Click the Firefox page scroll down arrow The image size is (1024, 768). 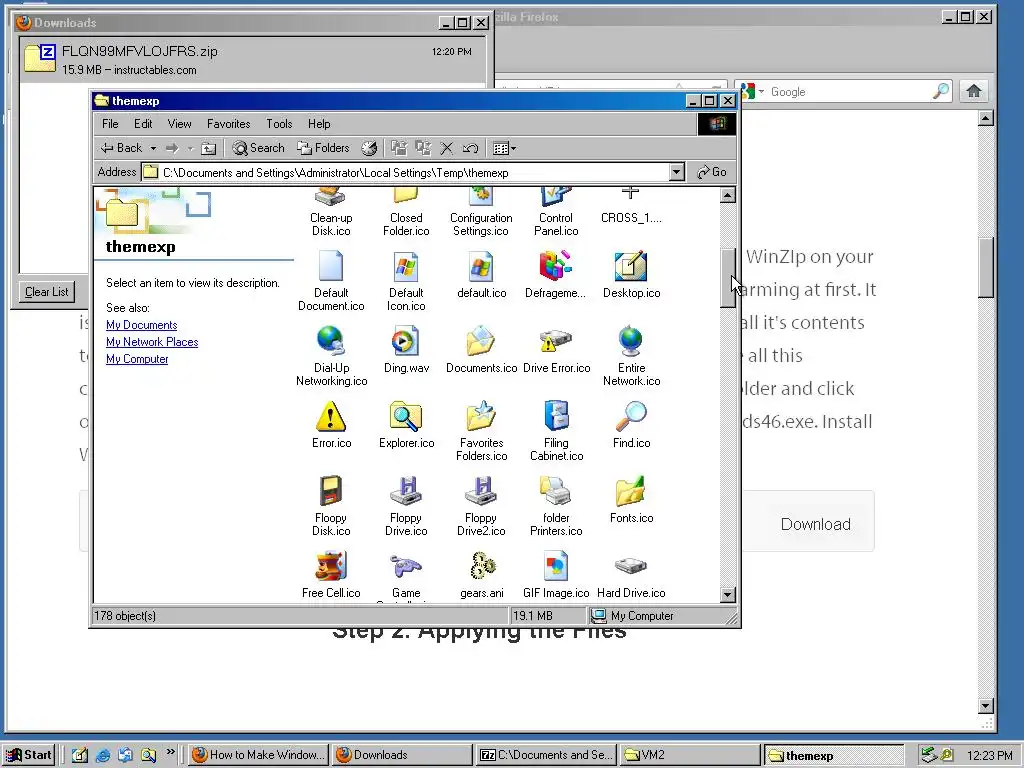point(987,706)
